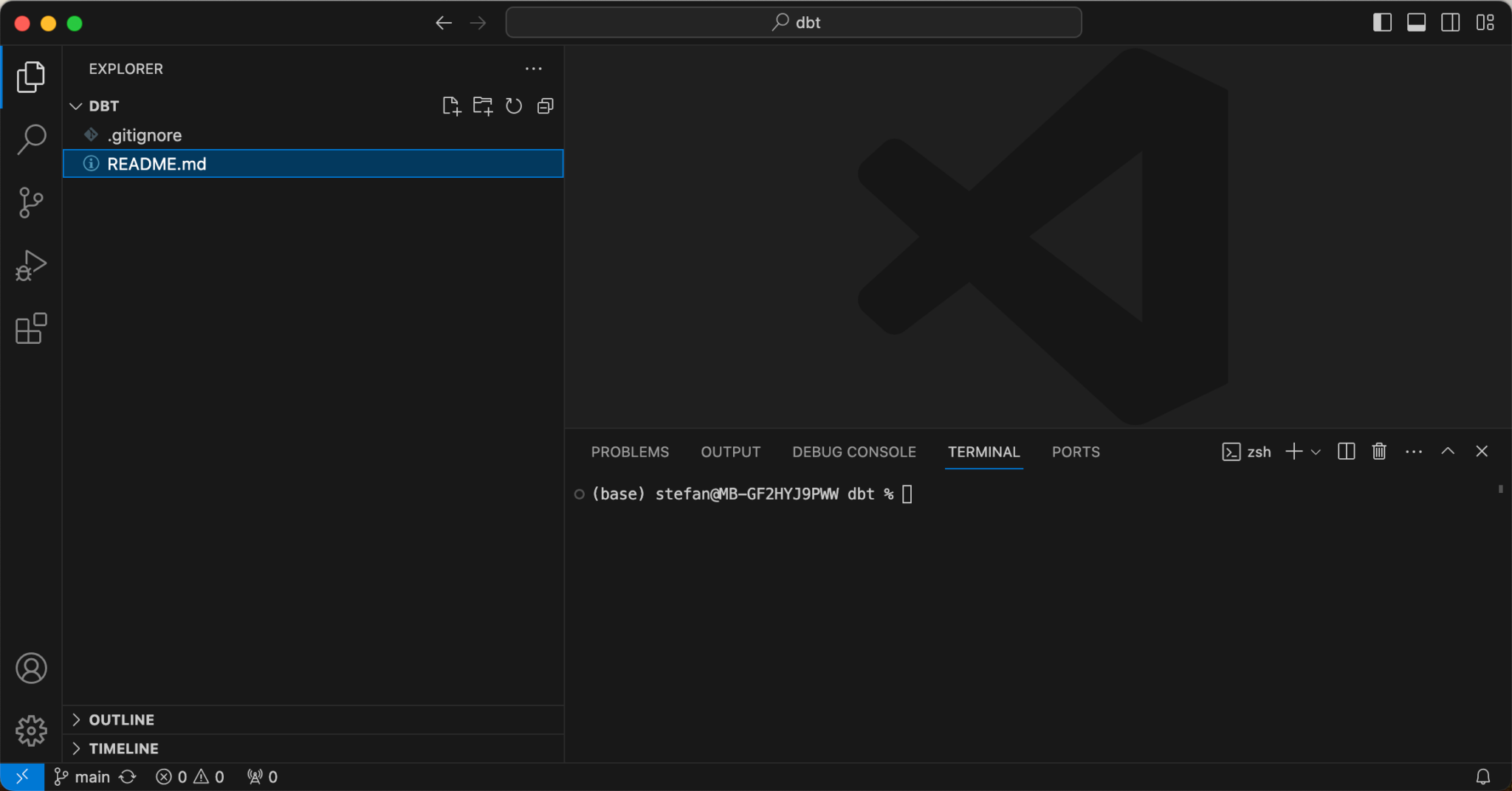Switch to the DEBUG CONSOLE tab
The height and width of the screenshot is (791, 1512).
tap(853, 452)
